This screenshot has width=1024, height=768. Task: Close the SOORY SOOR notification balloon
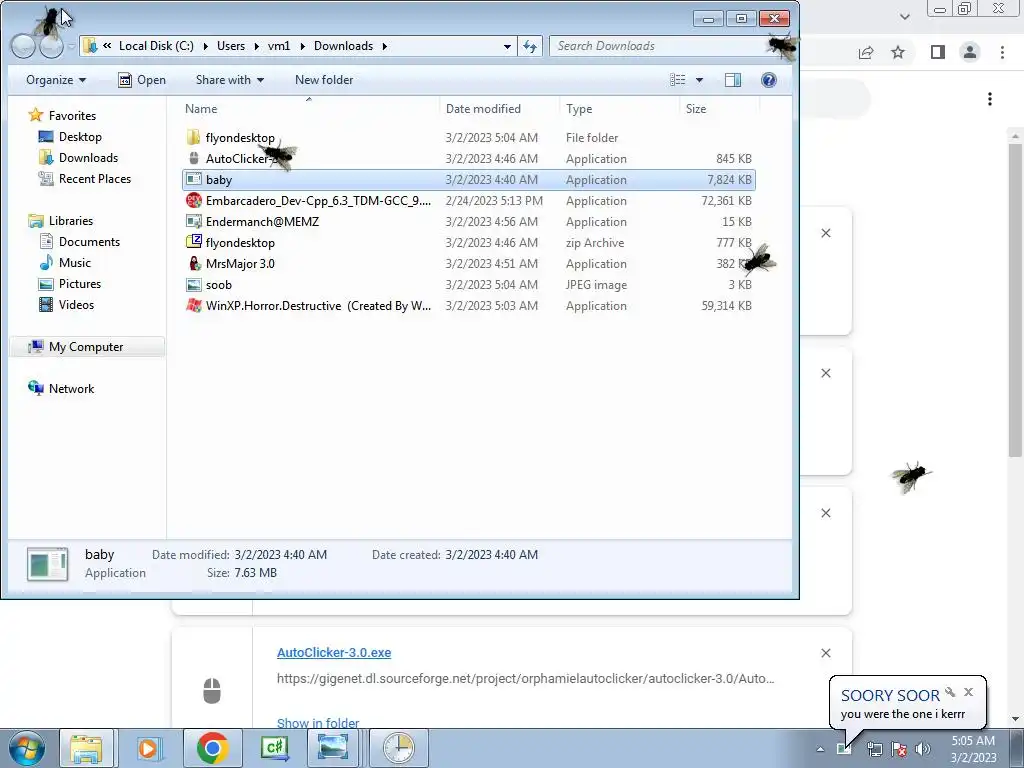point(968,692)
